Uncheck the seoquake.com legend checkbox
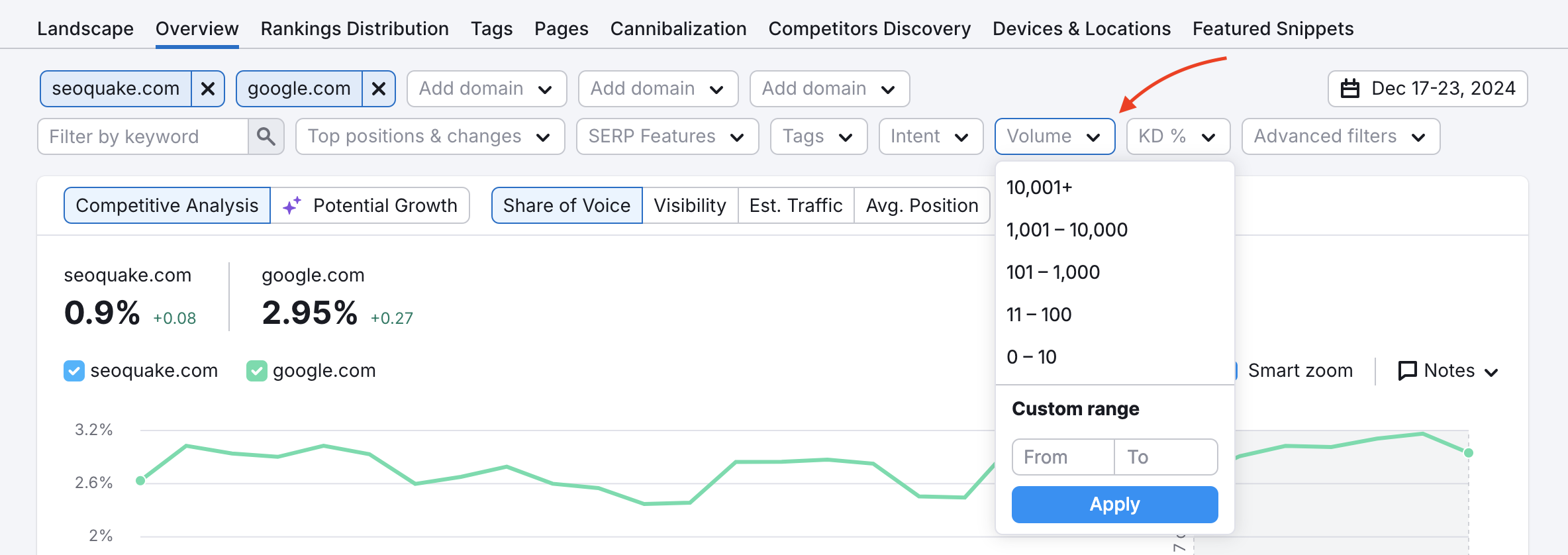This screenshot has width=1568, height=555. click(74, 371)
